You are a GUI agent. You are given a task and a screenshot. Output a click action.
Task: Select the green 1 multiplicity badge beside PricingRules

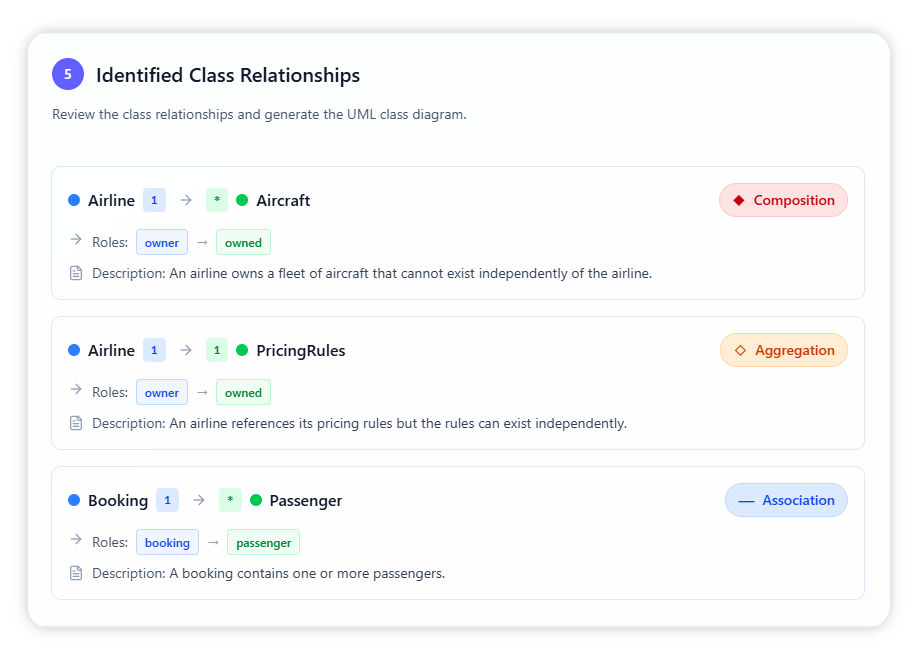[x=217, y=350]
